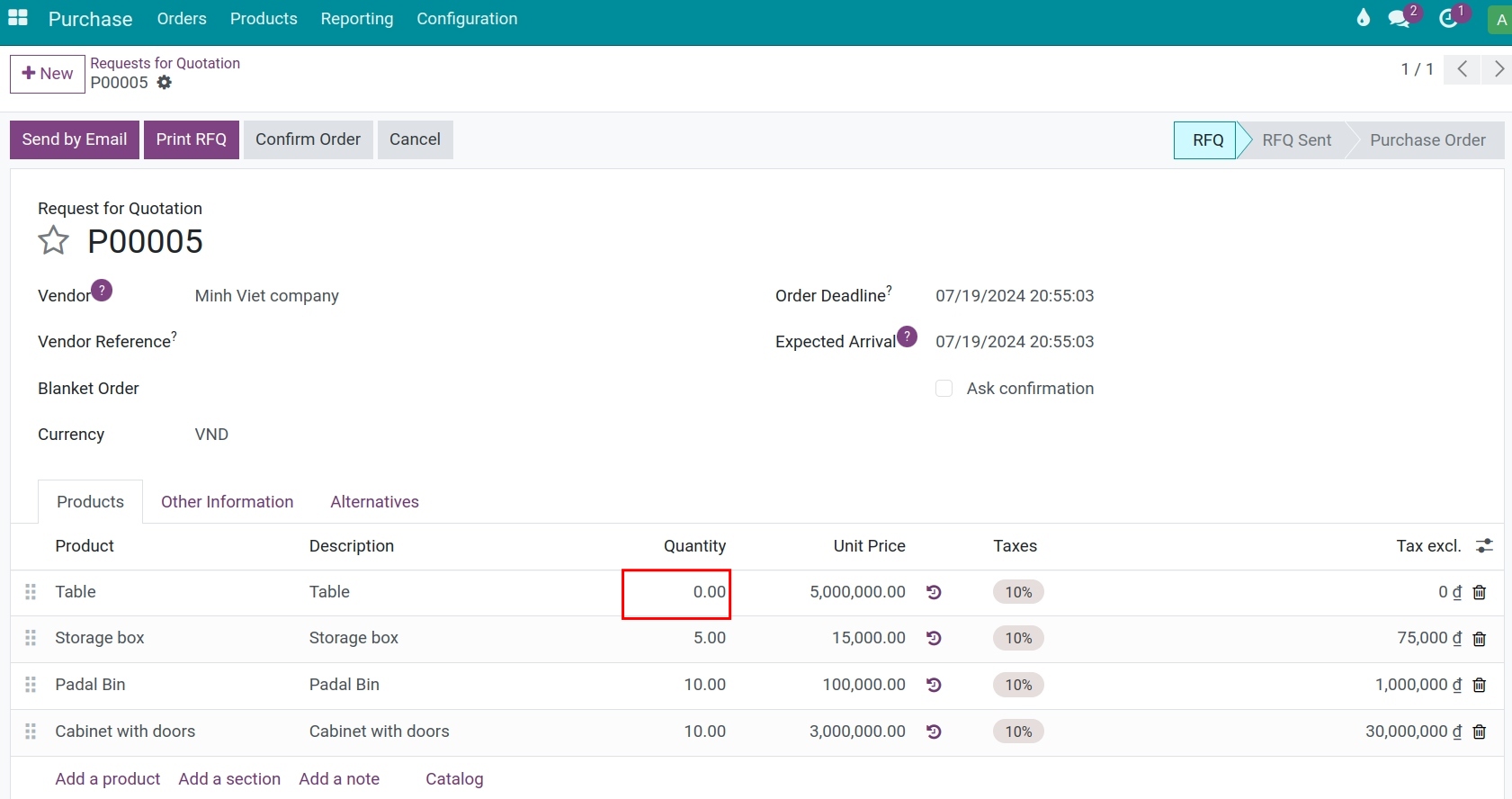Reset unit price for Table row
The width and height of the screenshot is (1512, 799).
[x=934, y=592]
